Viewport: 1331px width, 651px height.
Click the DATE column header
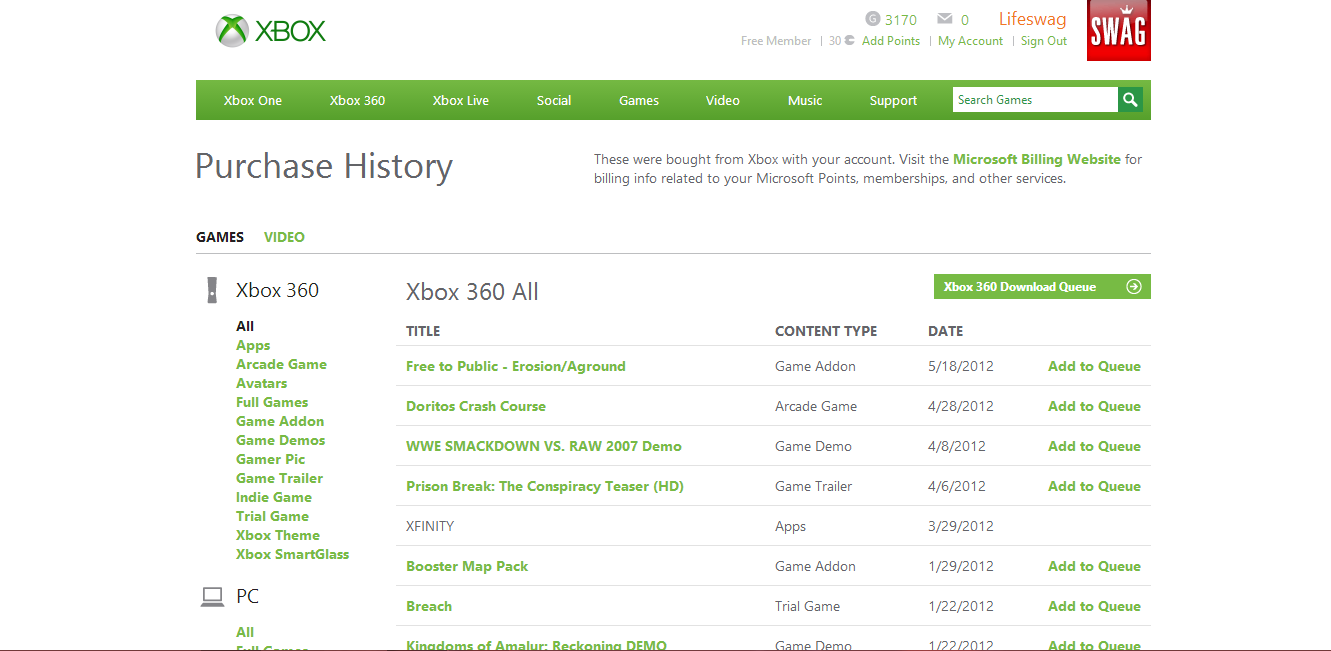pos(945,331)
